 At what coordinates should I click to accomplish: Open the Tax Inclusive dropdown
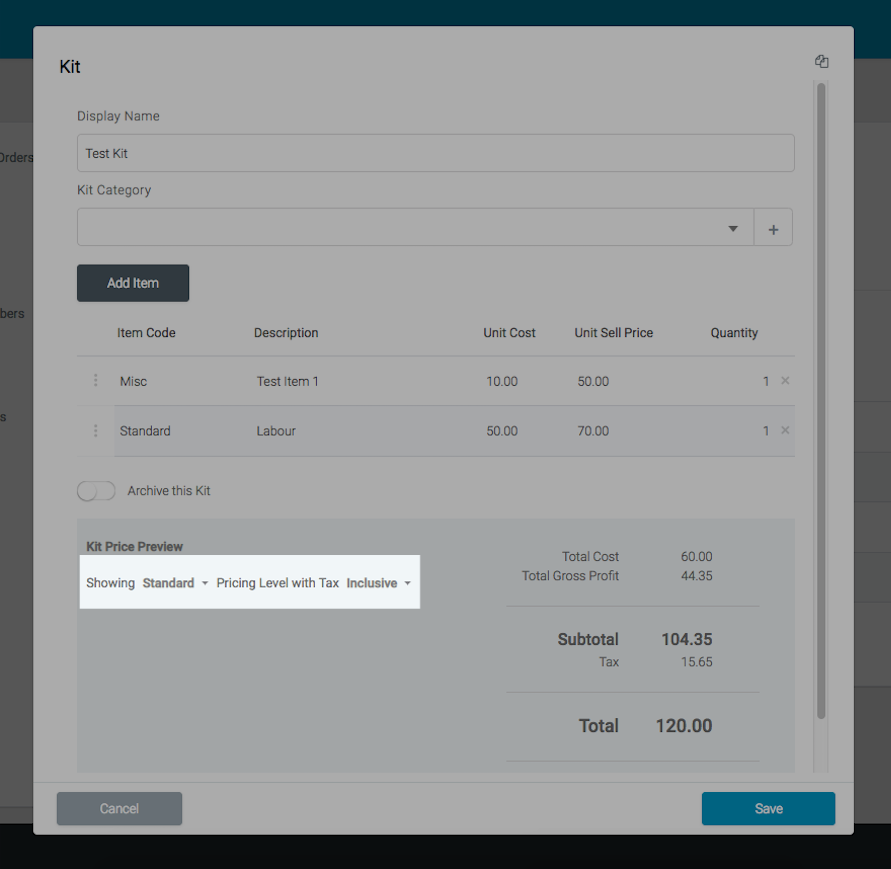point(379,583)
